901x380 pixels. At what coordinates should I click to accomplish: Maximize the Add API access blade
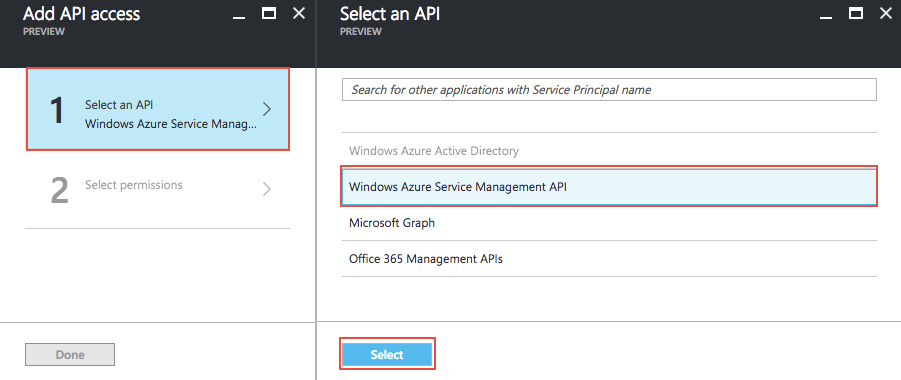[x=269, y=13]
